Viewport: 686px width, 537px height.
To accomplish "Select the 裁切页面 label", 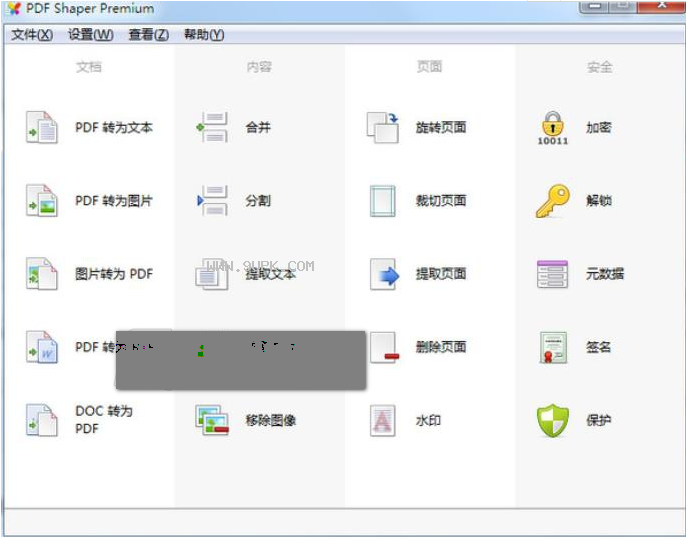I will pos(441,200).
